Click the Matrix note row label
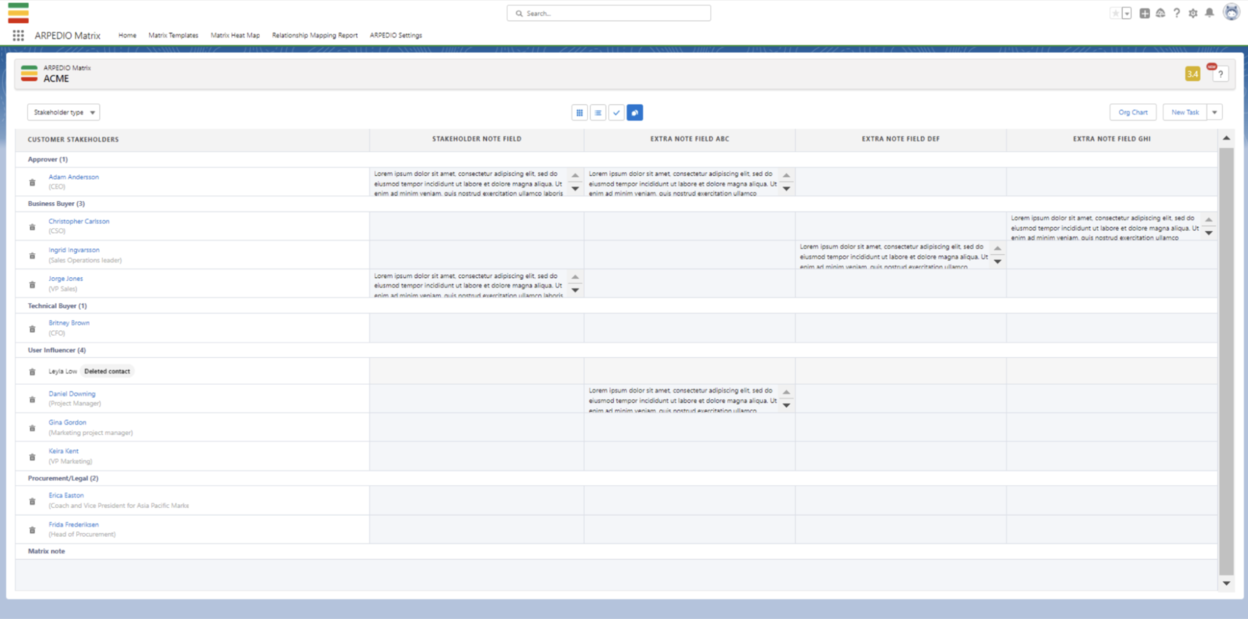The height and width of the screenshot is (619, 1248). click(x=46, y=551)
